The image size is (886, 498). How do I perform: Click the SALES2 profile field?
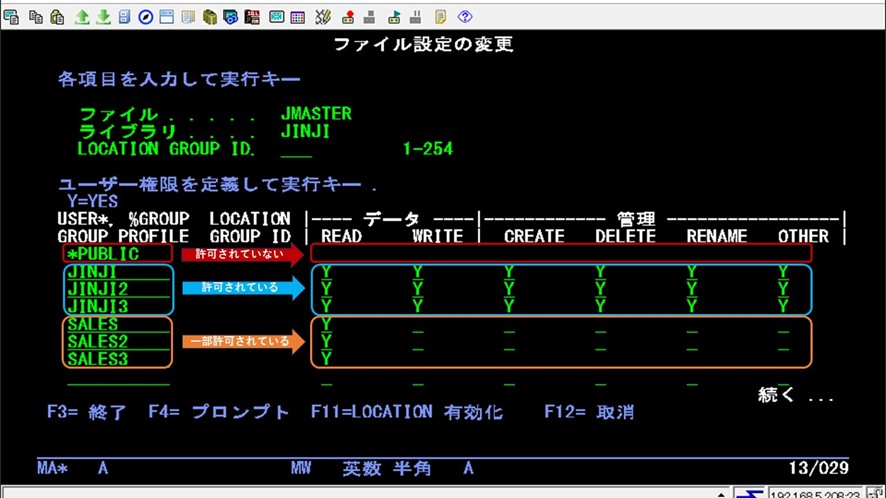click(118, 341)
